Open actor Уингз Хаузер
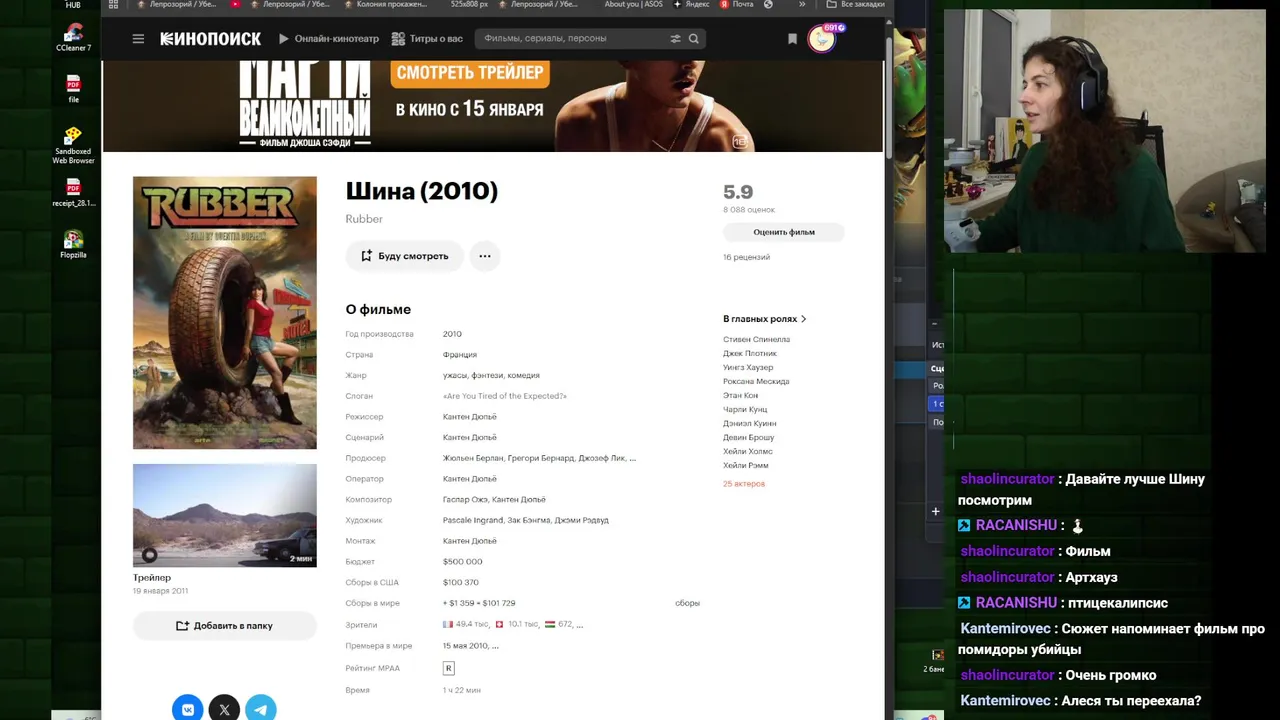The width and height of the screenshot is (1280, 720). coord(748,368)
